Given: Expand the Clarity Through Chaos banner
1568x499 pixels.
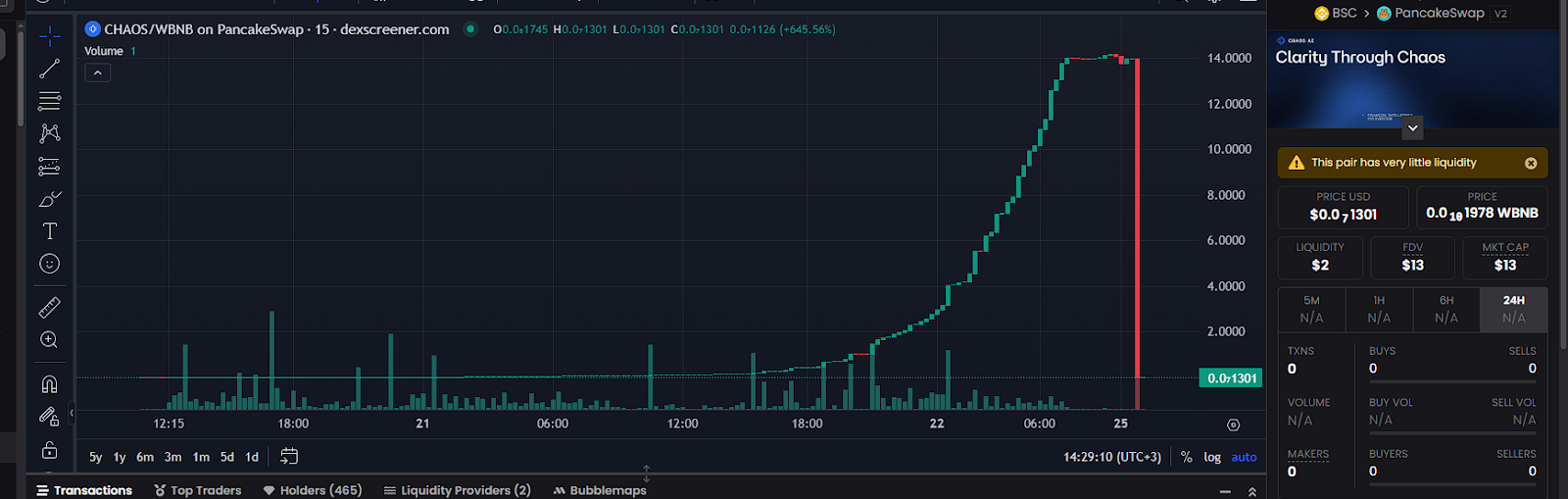Looking at the screenshot, I should tap(1412, 127).
